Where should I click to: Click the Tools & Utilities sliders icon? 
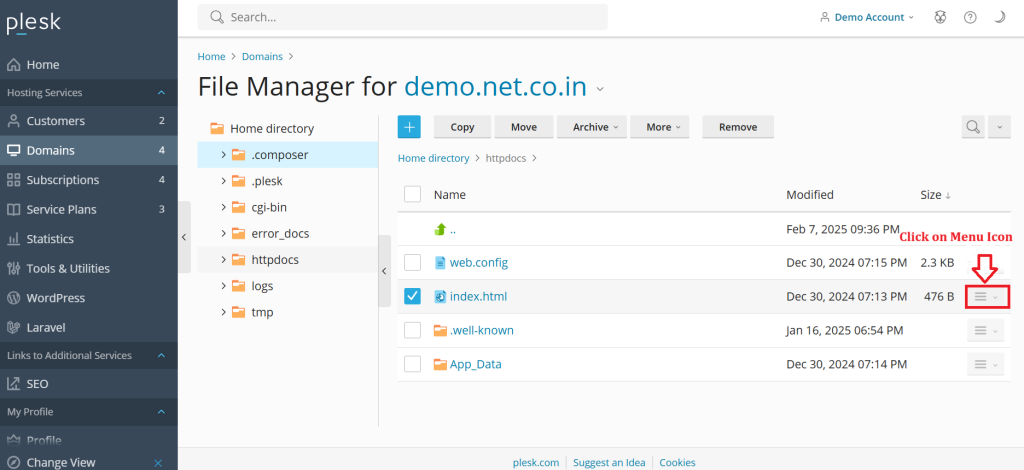(x=14, y=268)
